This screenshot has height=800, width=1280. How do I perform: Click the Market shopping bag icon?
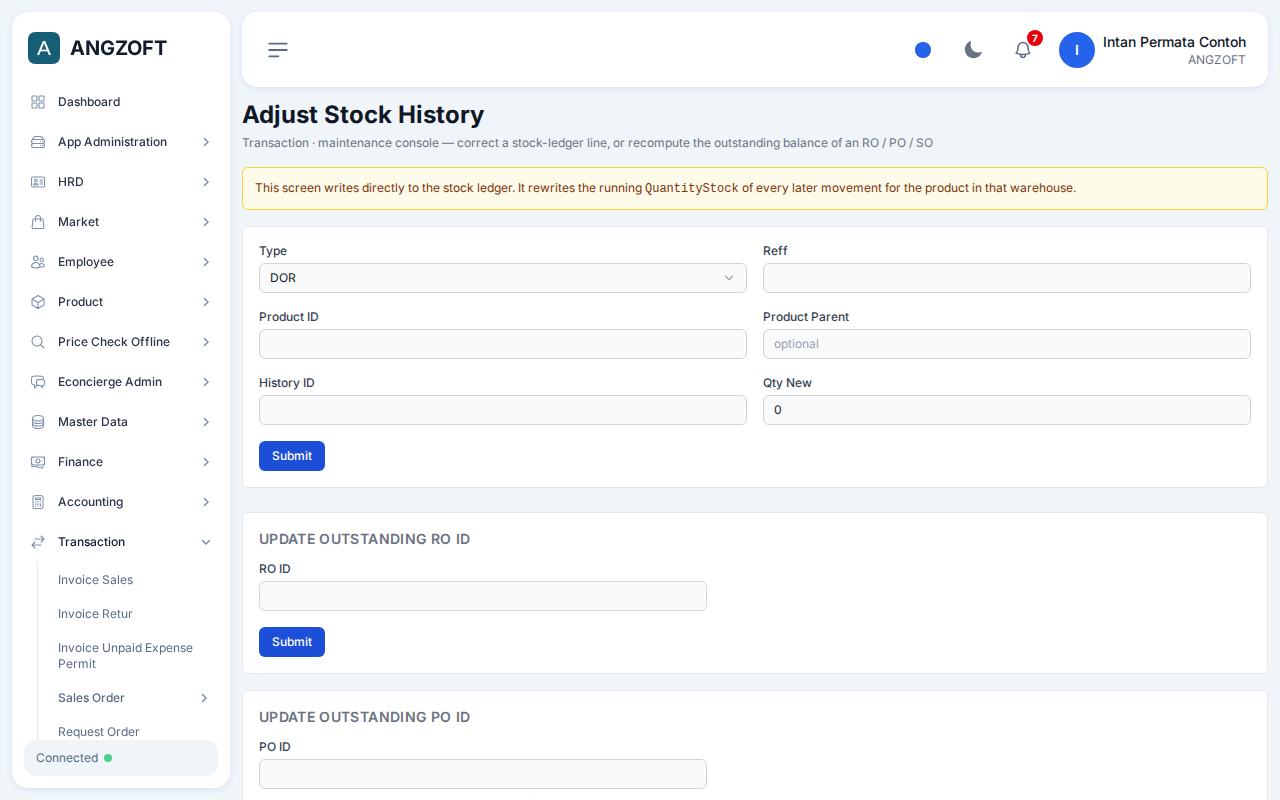(x=38, y=222)
